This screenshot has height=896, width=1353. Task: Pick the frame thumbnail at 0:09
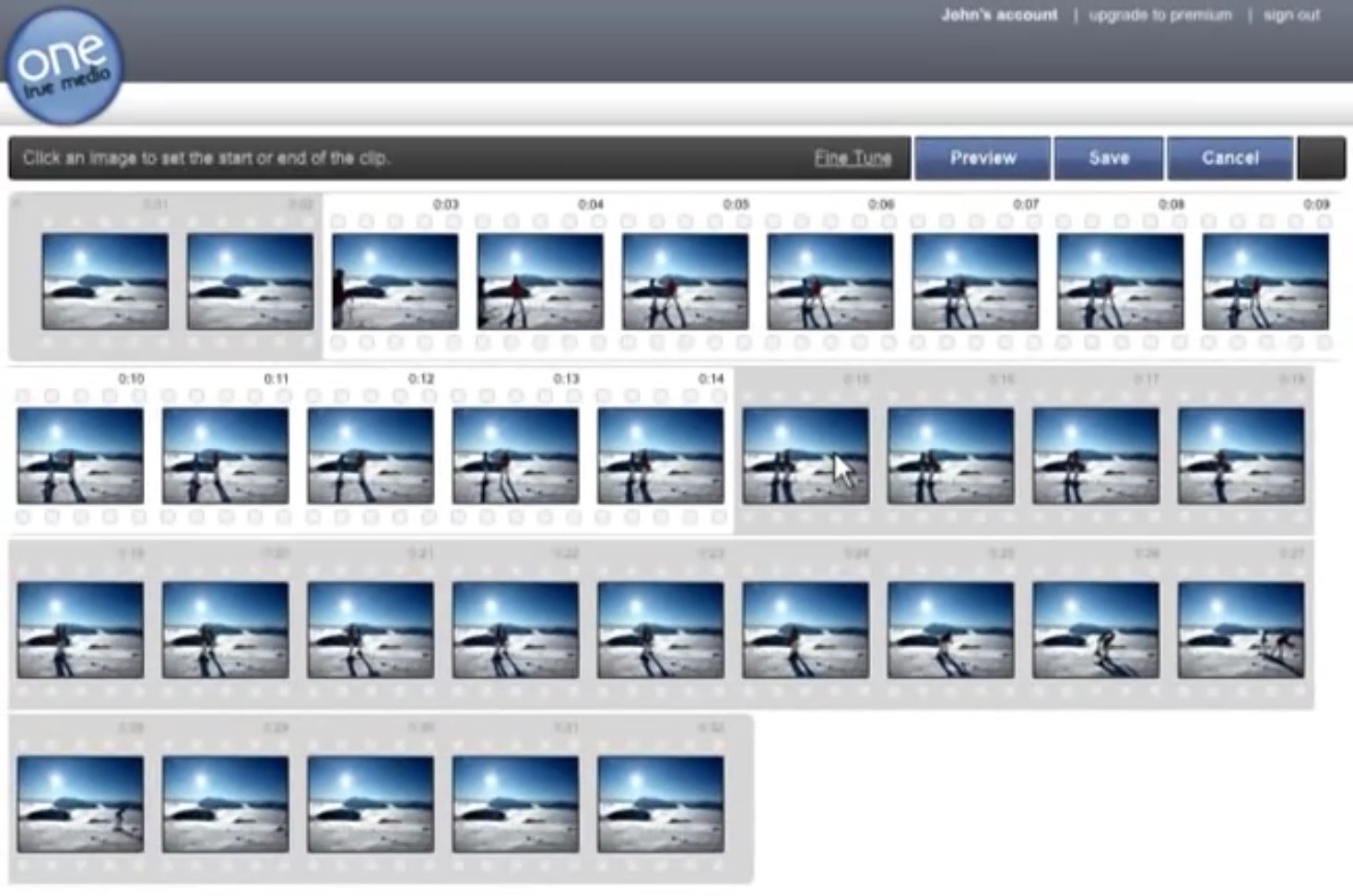1265,281
